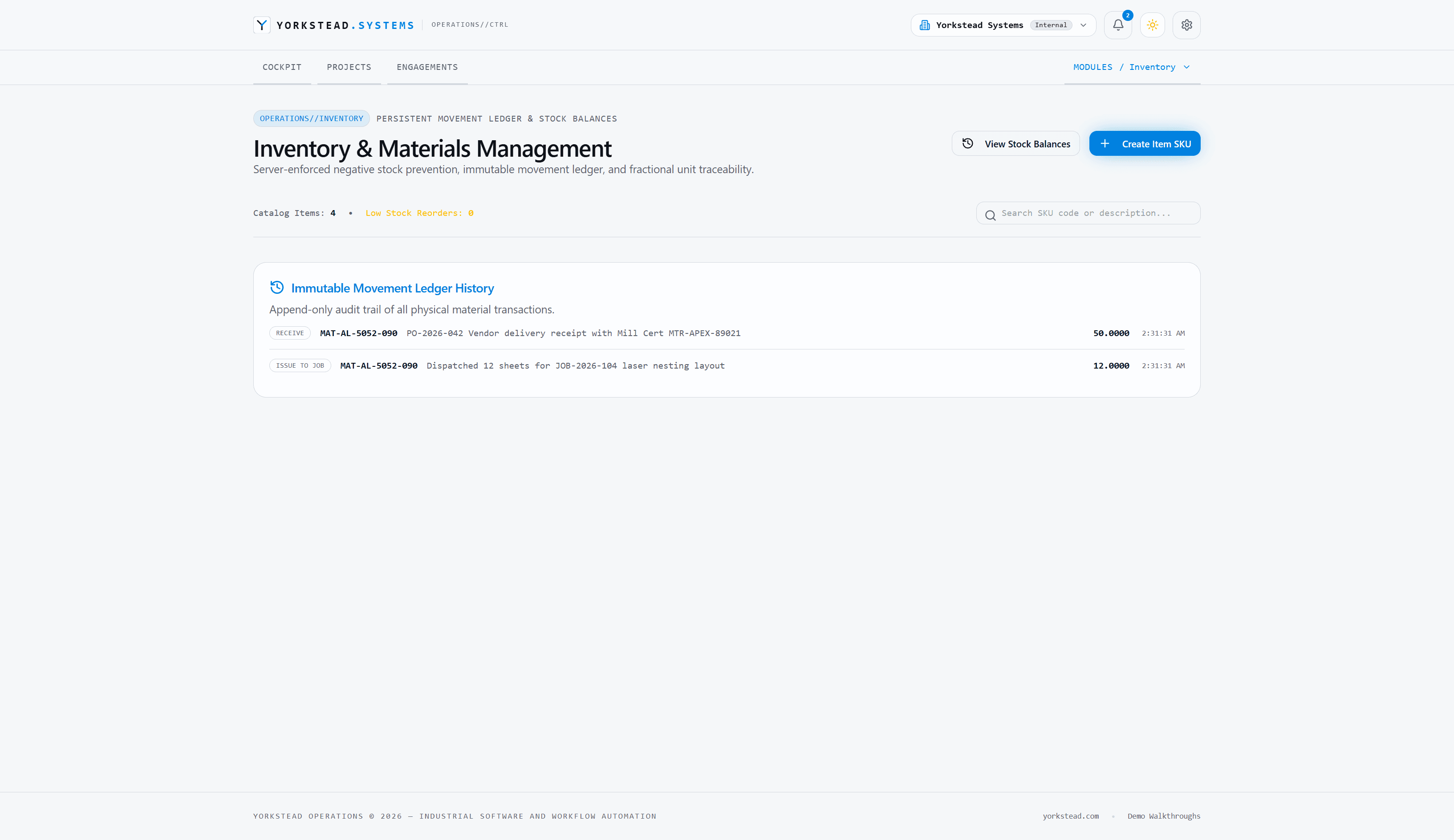Click the Yorkstead Y logo icon
The image size is (1454, 840).
(261, 25)
